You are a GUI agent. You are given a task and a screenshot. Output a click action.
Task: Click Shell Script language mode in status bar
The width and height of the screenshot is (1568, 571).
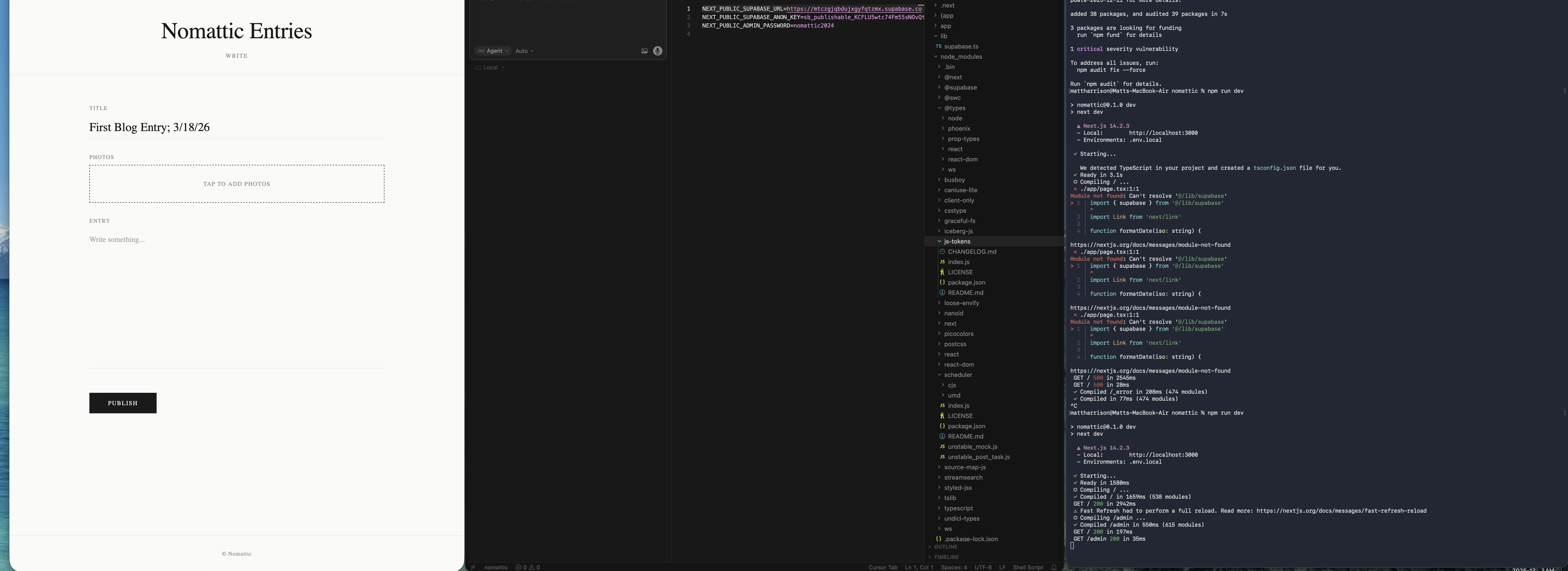[1027, 567]
